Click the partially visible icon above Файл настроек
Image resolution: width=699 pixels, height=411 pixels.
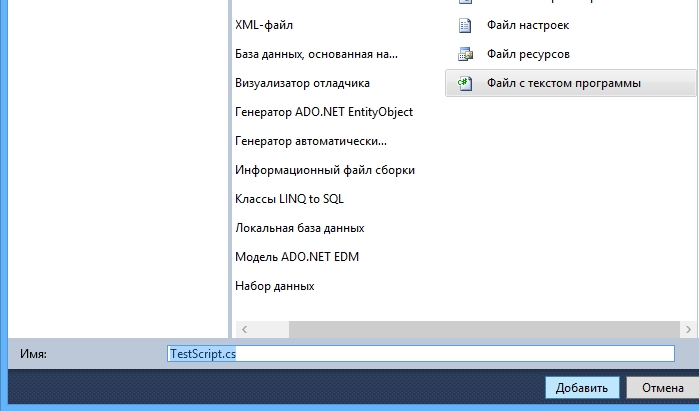(464, 3)
